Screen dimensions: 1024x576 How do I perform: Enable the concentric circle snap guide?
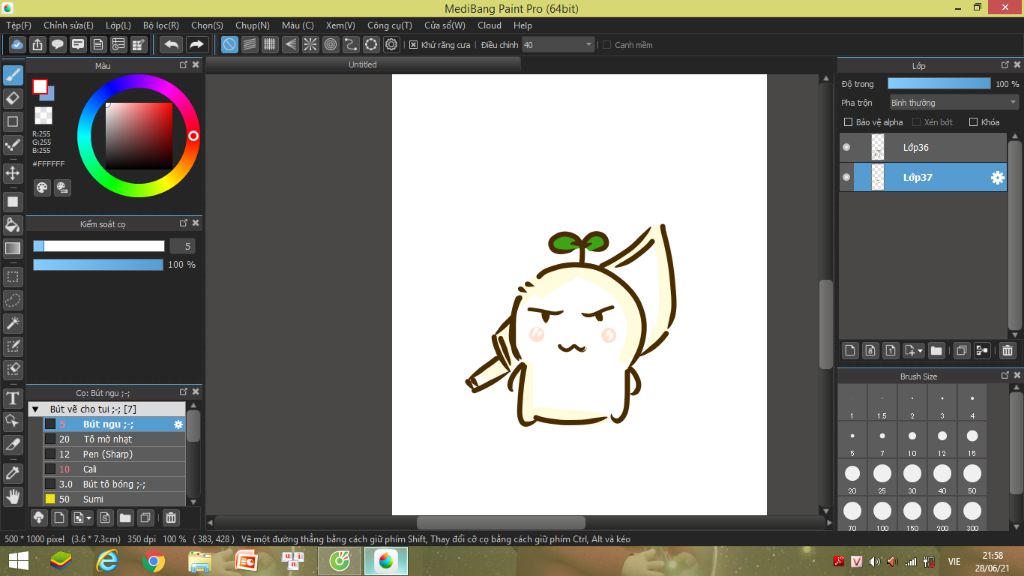(330, 44)
